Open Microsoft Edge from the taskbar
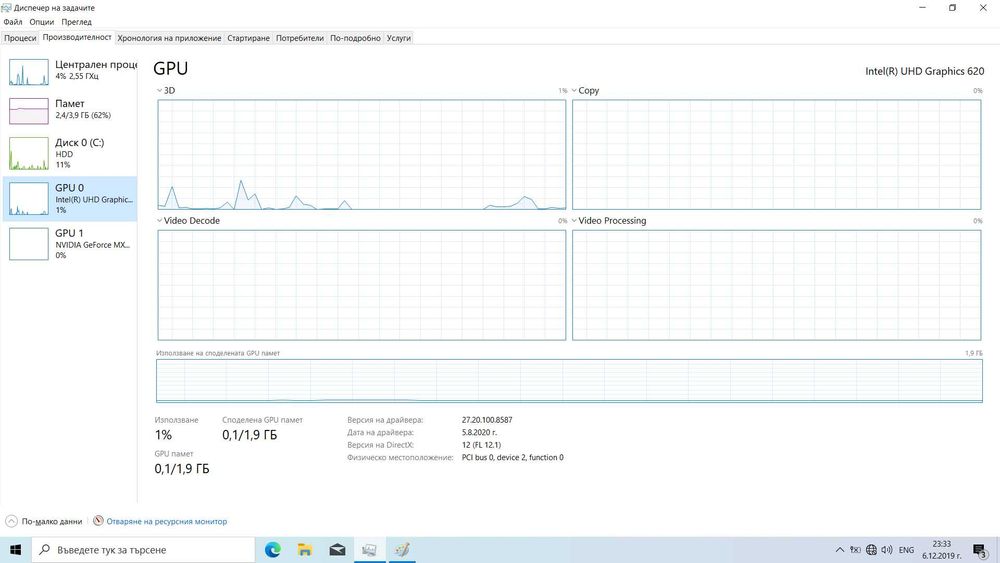 (272, 550)
